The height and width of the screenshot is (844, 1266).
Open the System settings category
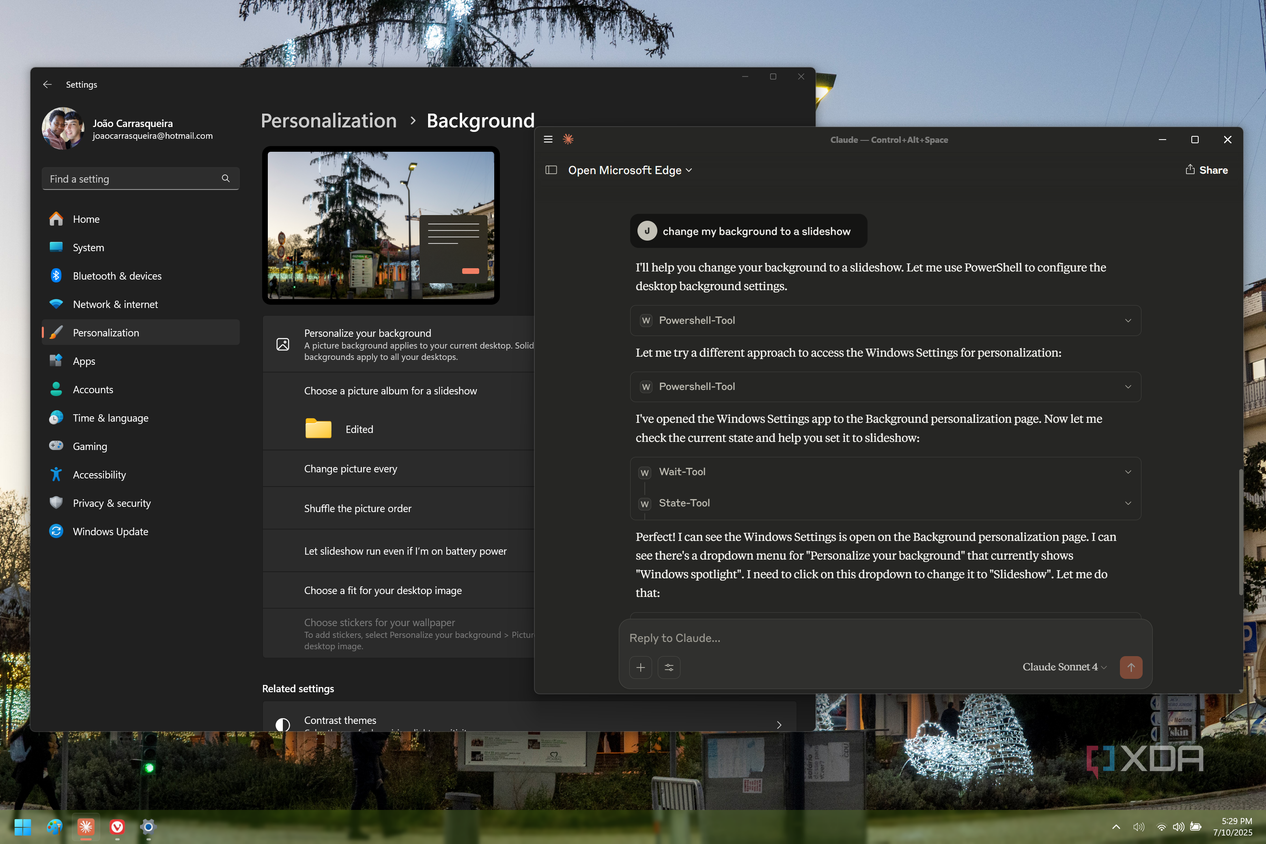[140, 247]
